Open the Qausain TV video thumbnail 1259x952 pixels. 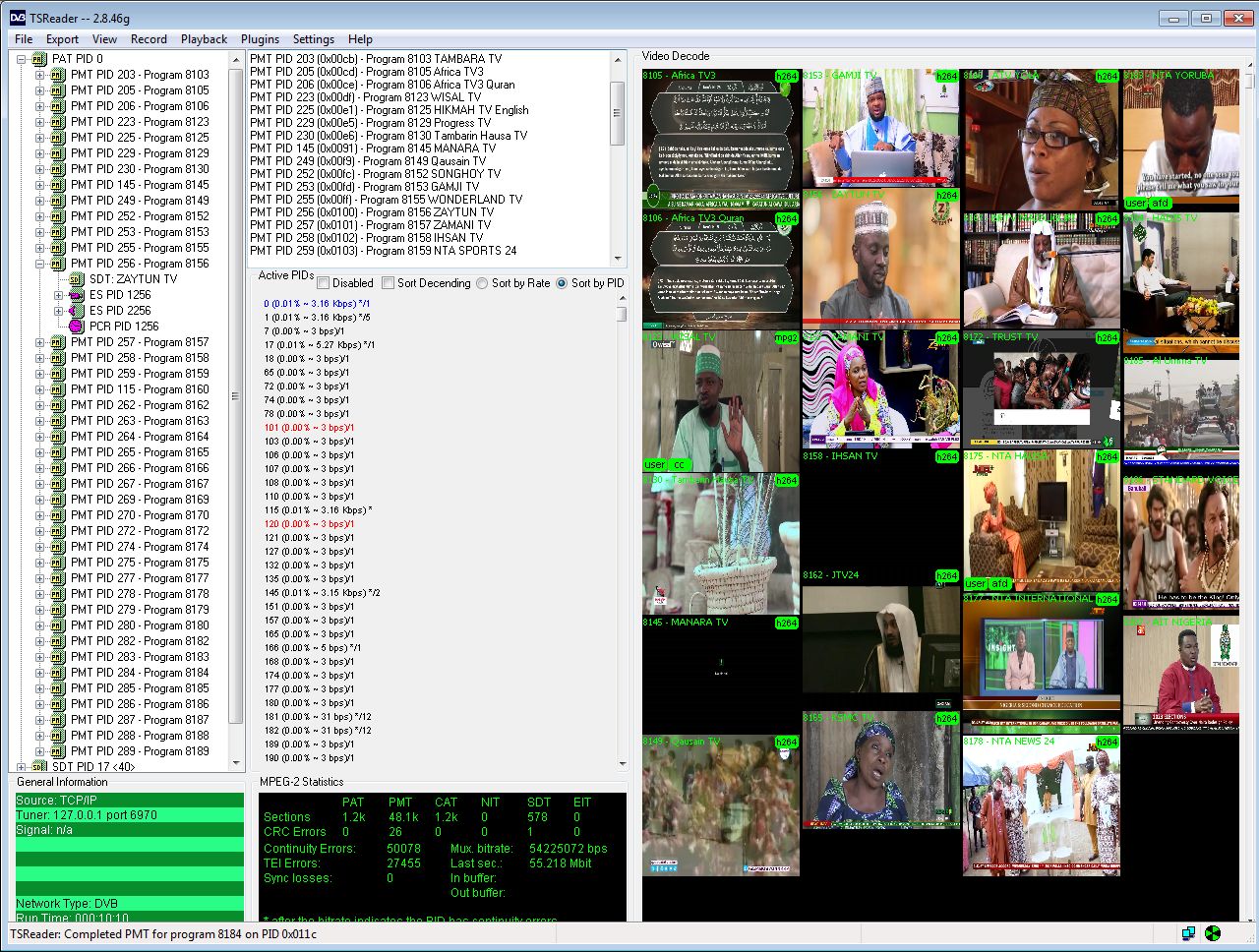coord(721,805)
